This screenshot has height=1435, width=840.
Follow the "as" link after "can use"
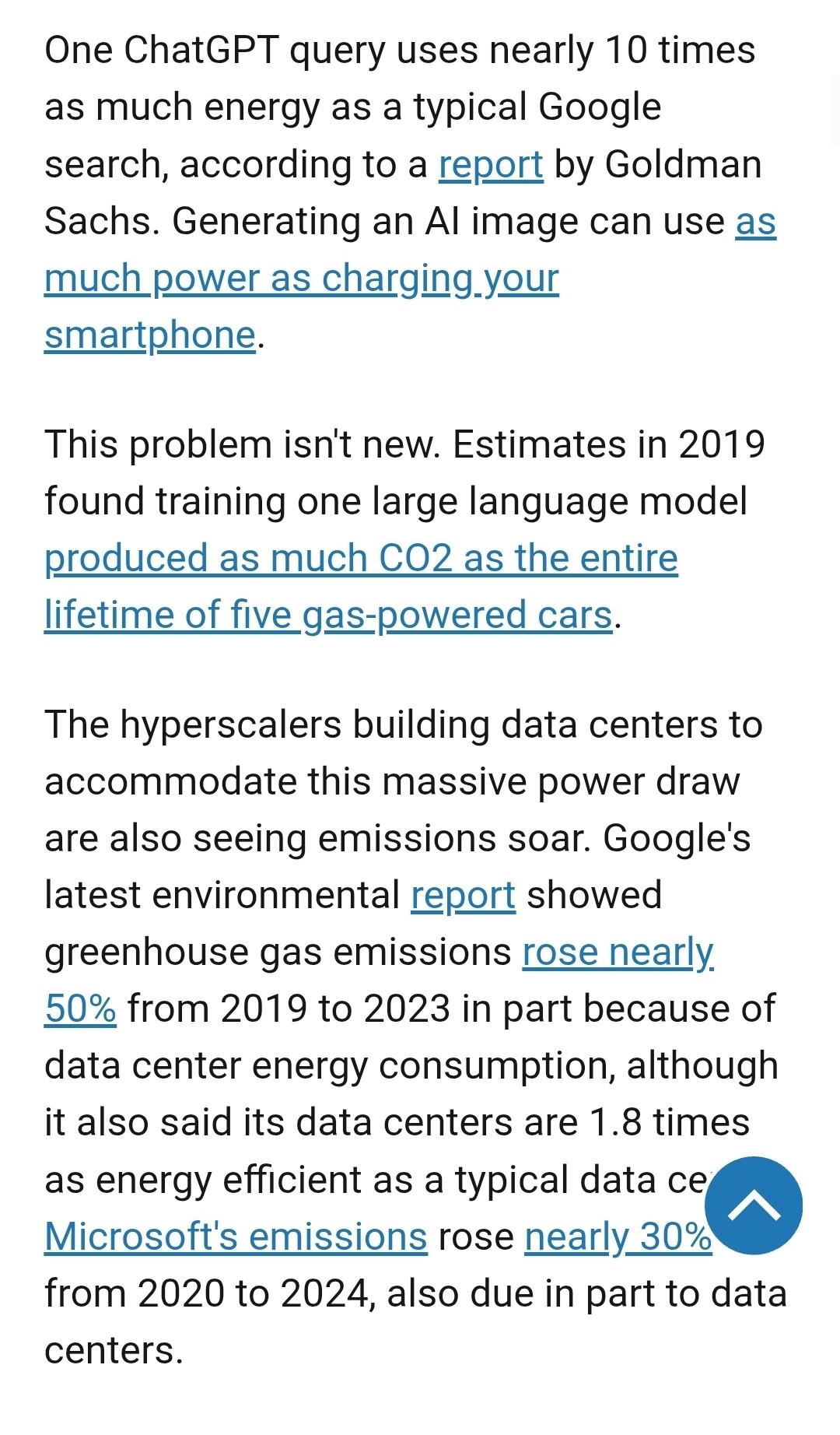tap(755, 222)
